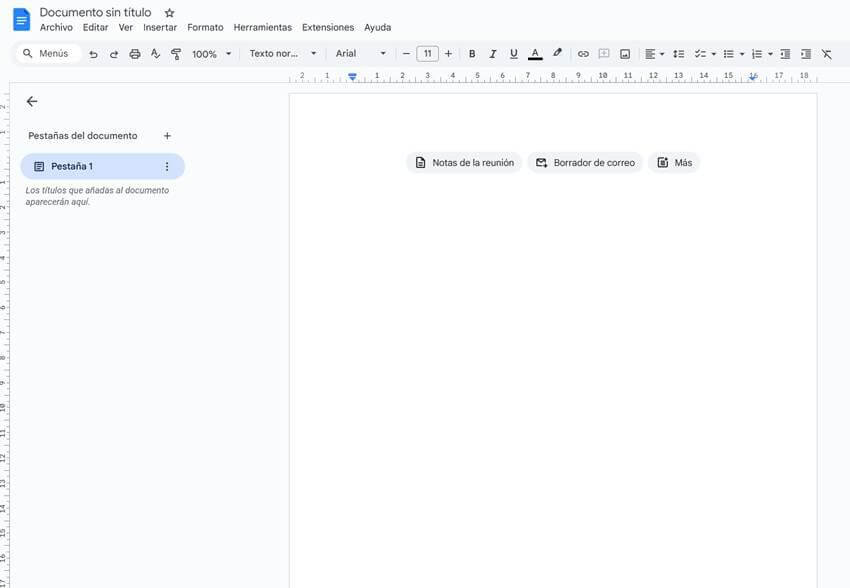Open the text color picker
This screenshot has height=588, width=850.
pos(535,54)
